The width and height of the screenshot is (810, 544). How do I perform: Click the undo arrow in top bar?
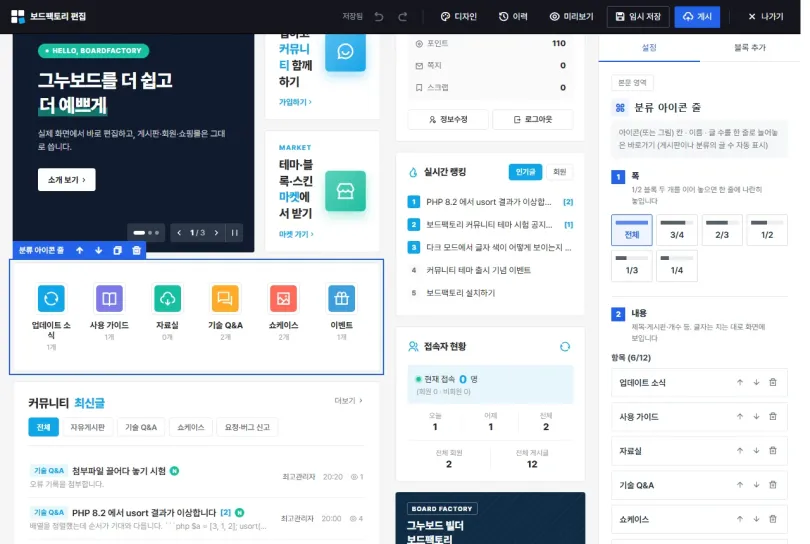[x=379, y=17]
